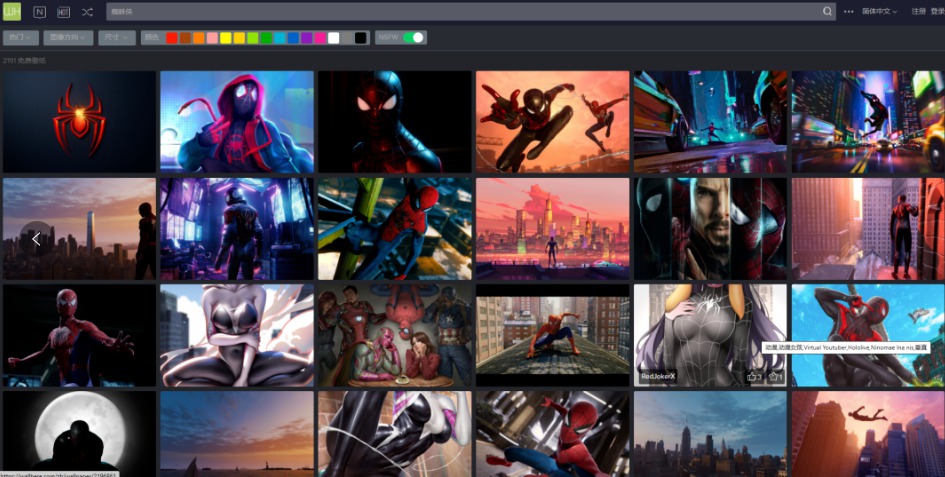Click the thumbs-up like icon on RedJokerX wallpaper

(x=752, y=377)
